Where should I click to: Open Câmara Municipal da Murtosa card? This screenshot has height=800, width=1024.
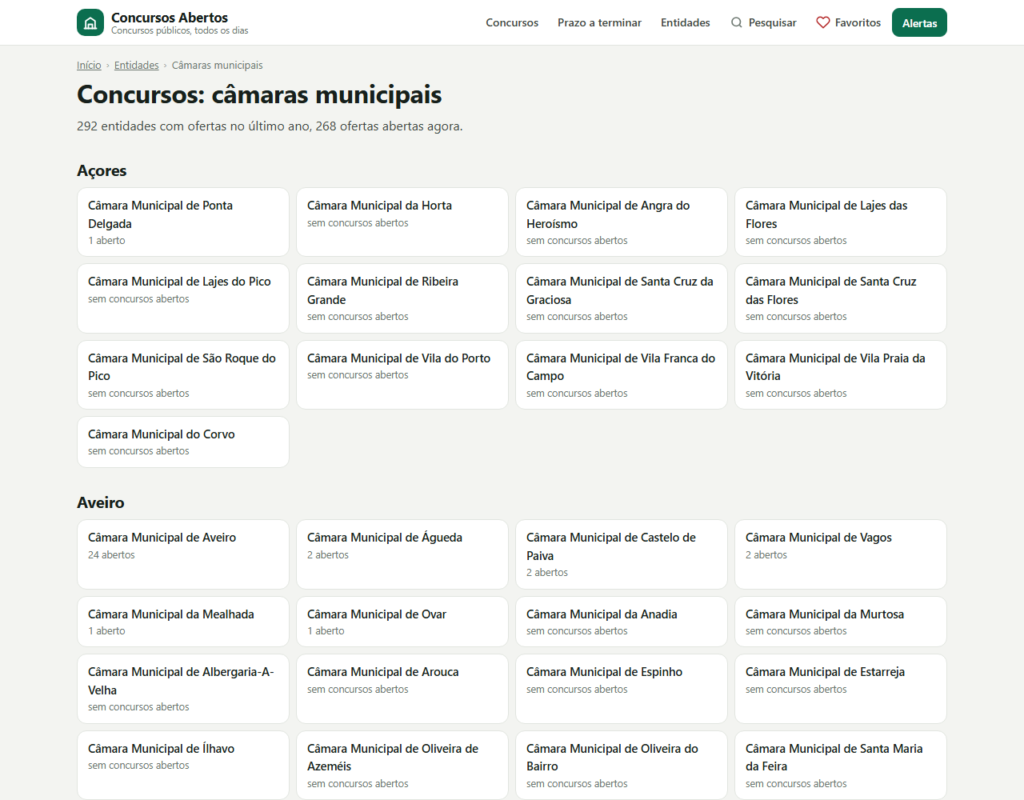(x=840, y=622)
